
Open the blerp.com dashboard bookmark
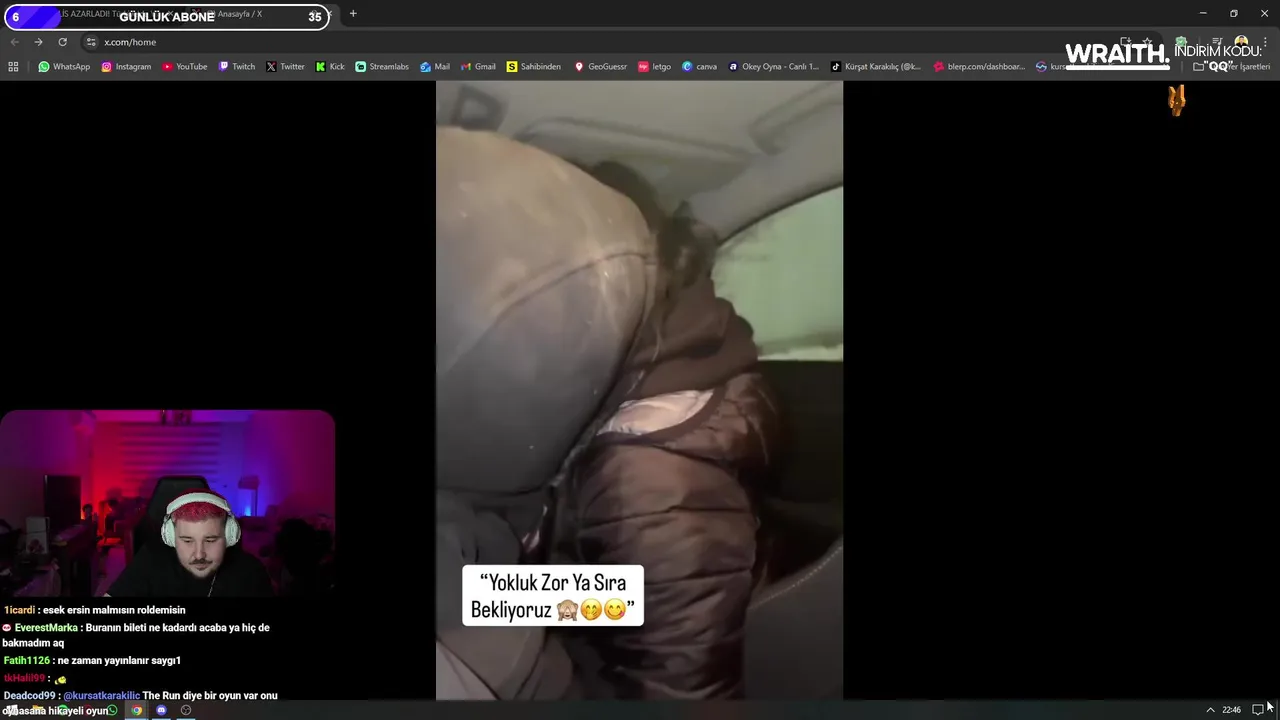(979, 67)
